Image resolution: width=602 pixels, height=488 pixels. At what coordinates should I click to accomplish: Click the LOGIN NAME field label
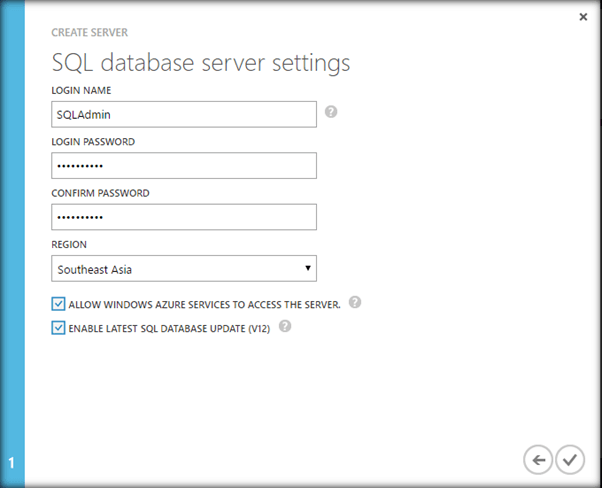[x=81, y=90]
